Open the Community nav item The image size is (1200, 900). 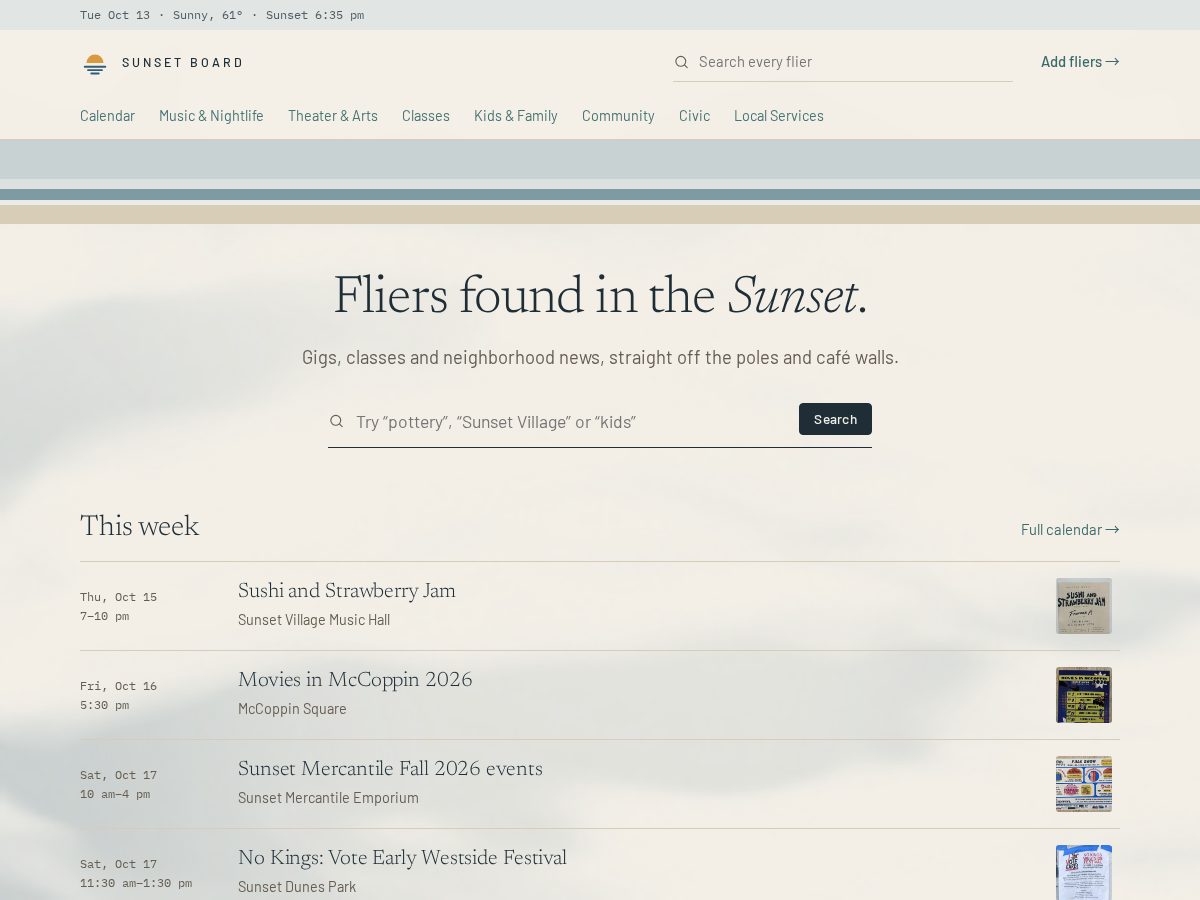[x=618, y=116]
